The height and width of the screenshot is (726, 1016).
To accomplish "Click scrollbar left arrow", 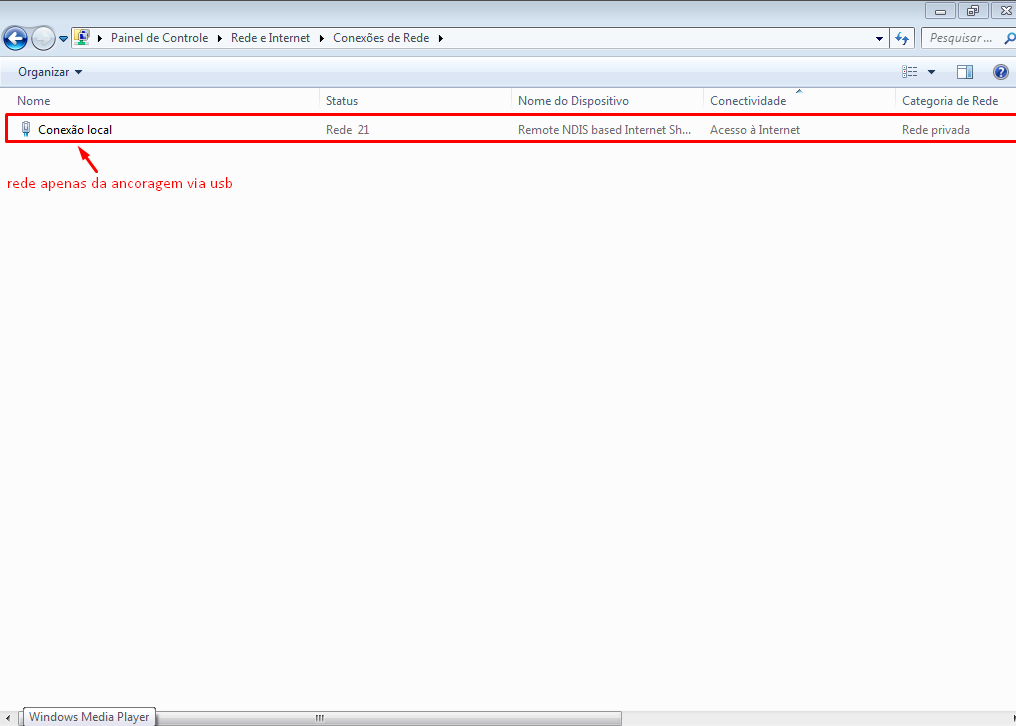I will tap(8, 718).
